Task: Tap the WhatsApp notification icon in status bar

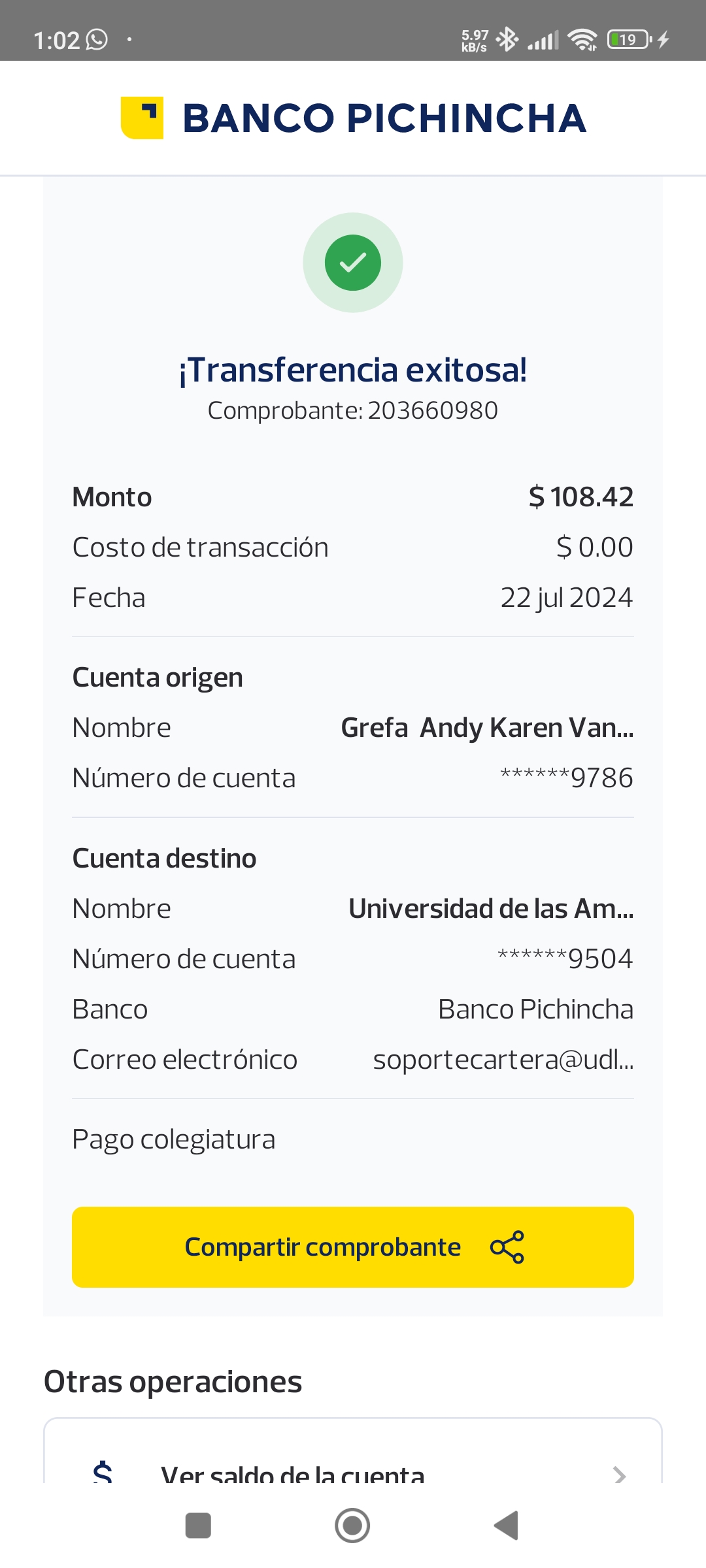Action: coord(97,40)
